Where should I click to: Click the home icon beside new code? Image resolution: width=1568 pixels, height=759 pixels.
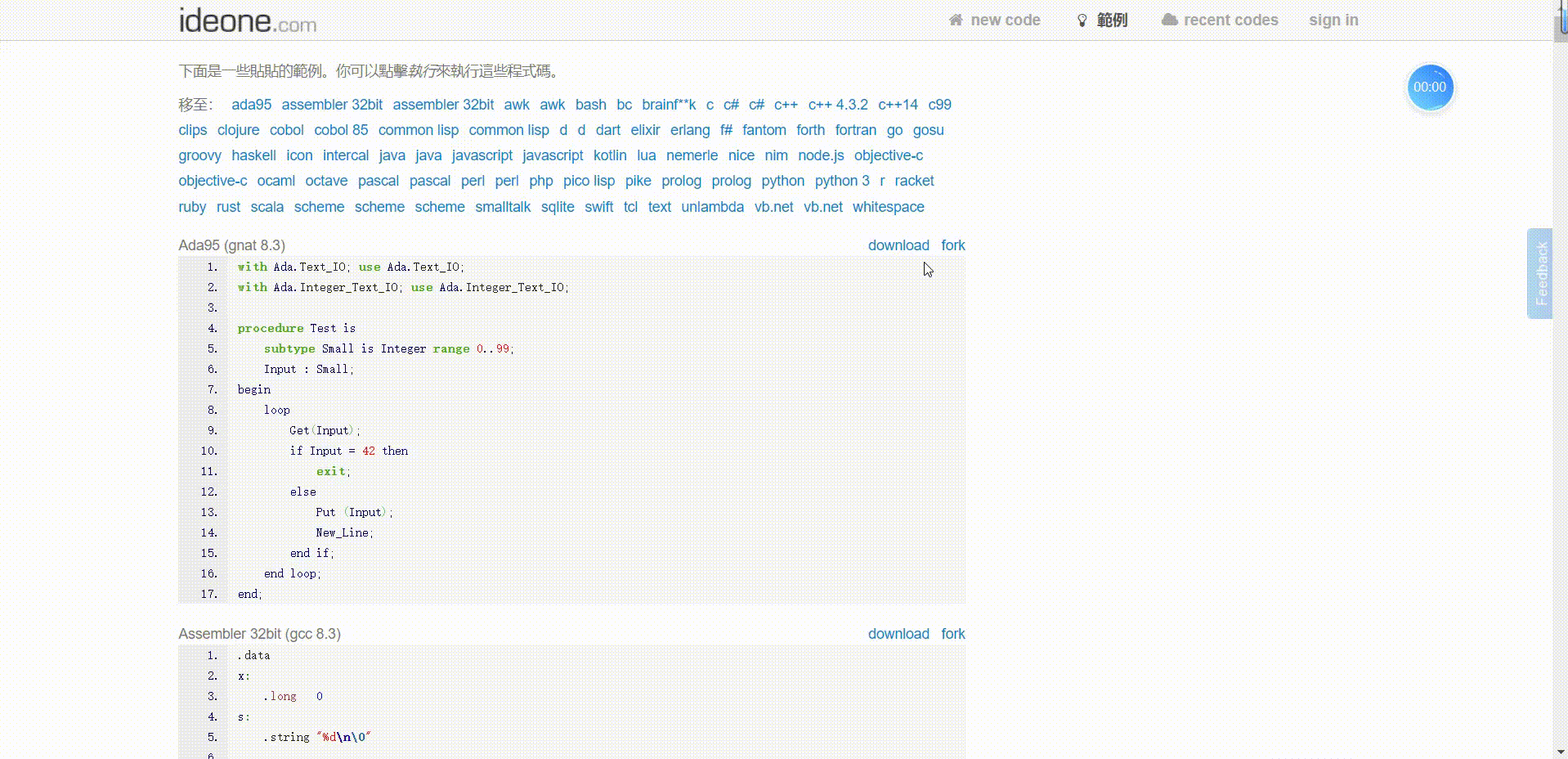tap(956, 20)
